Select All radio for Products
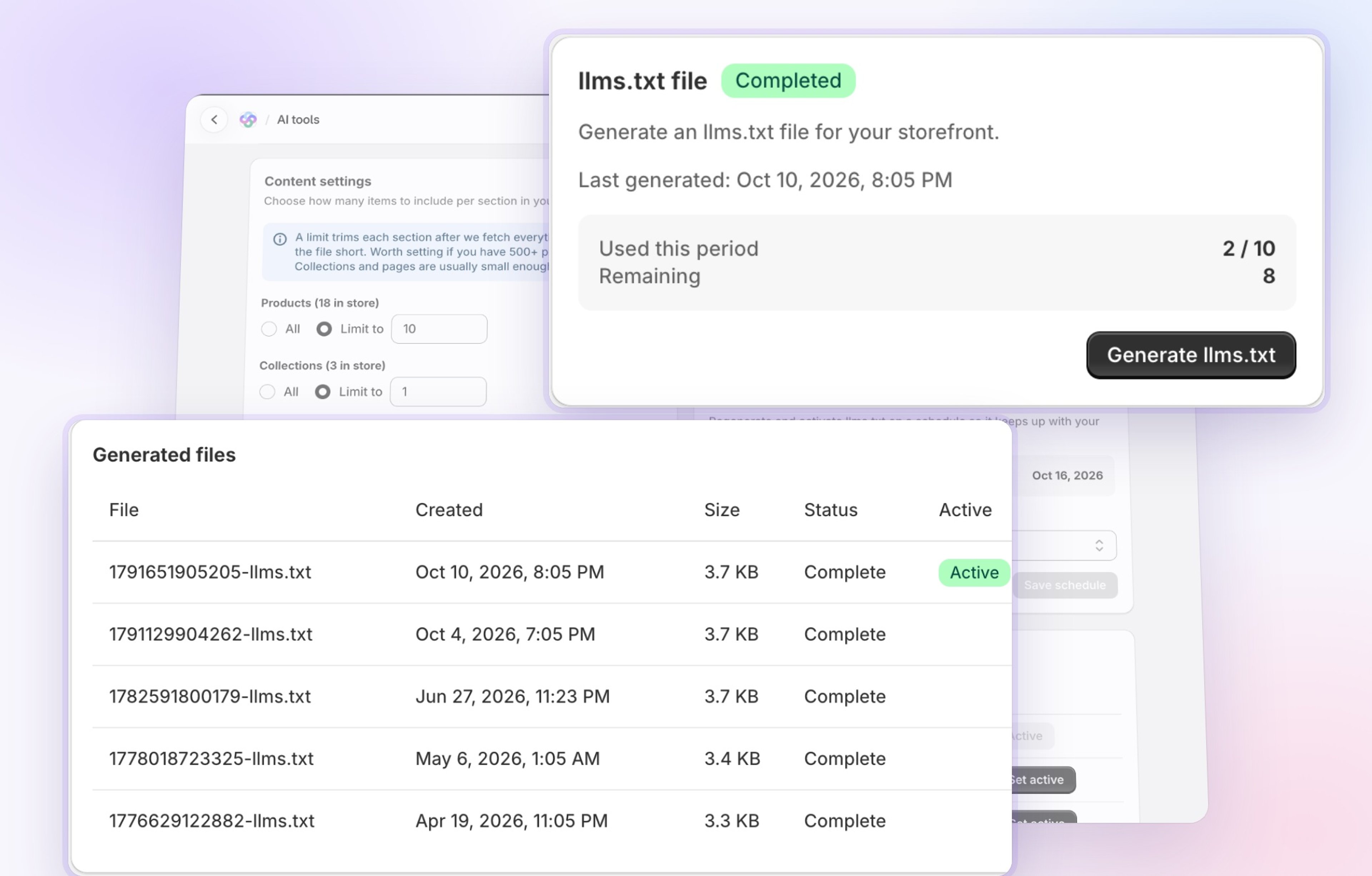 [269, 329]
